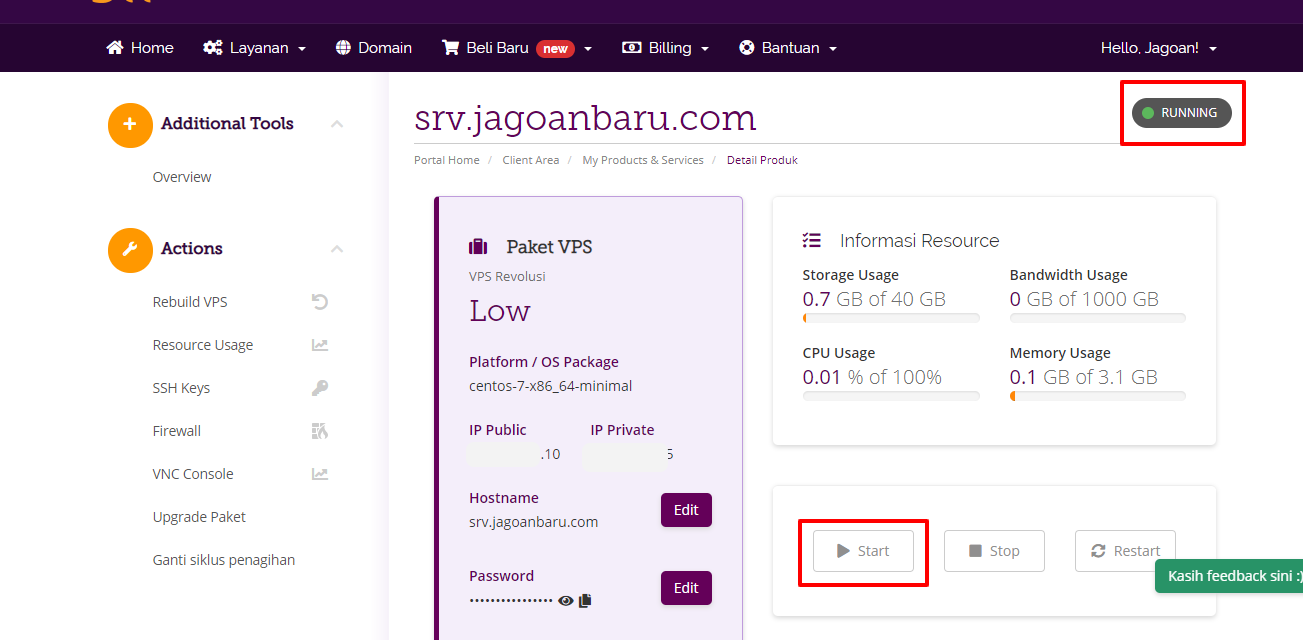Click the gears icon beside Layanan

tap(212, 48)
